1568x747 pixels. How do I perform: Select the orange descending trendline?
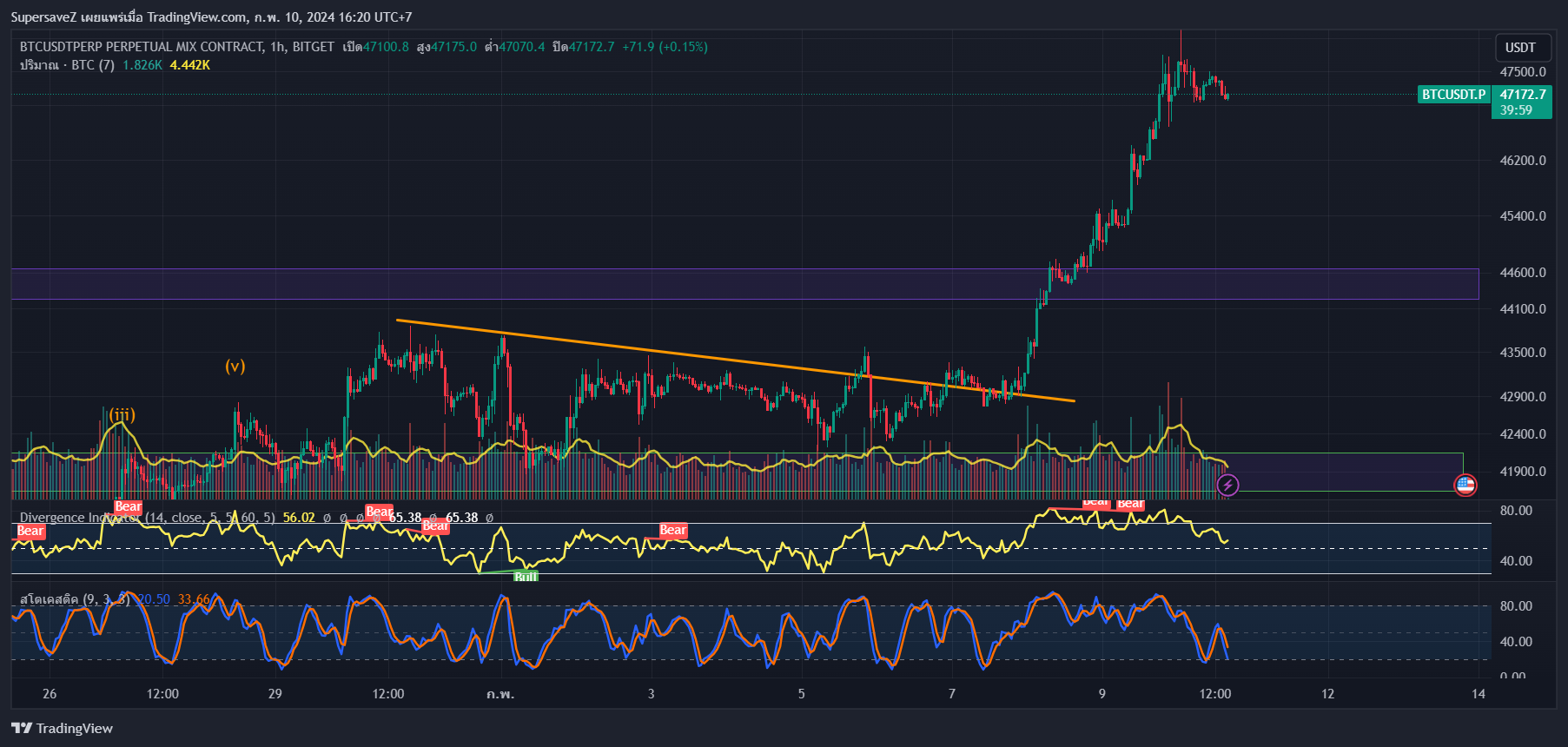tap(735, 360)
